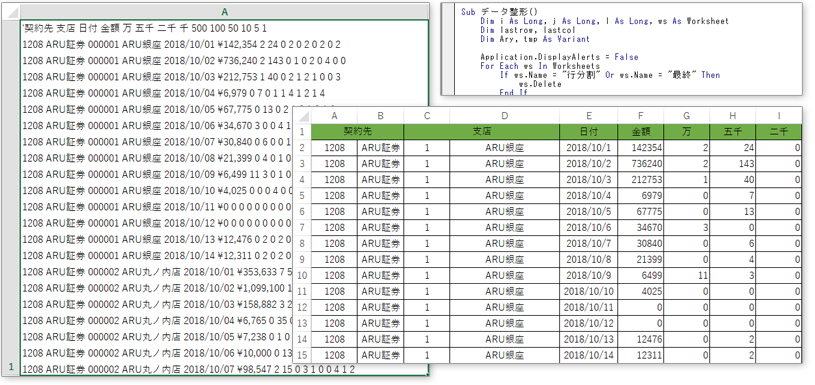This screenshot has height=385, width=815.
Task: Select column D header in right table
Action: [504, 116]
